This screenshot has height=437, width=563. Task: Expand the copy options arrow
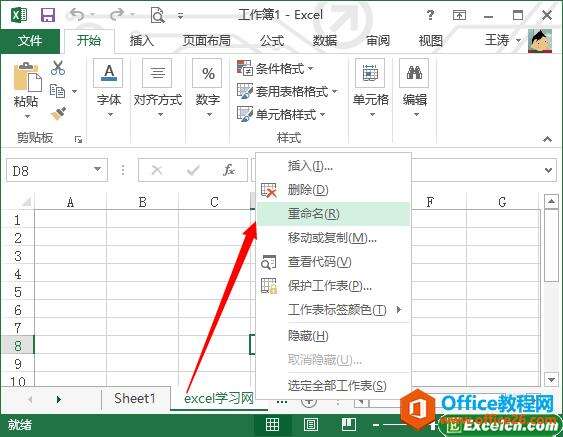[74, 92]
